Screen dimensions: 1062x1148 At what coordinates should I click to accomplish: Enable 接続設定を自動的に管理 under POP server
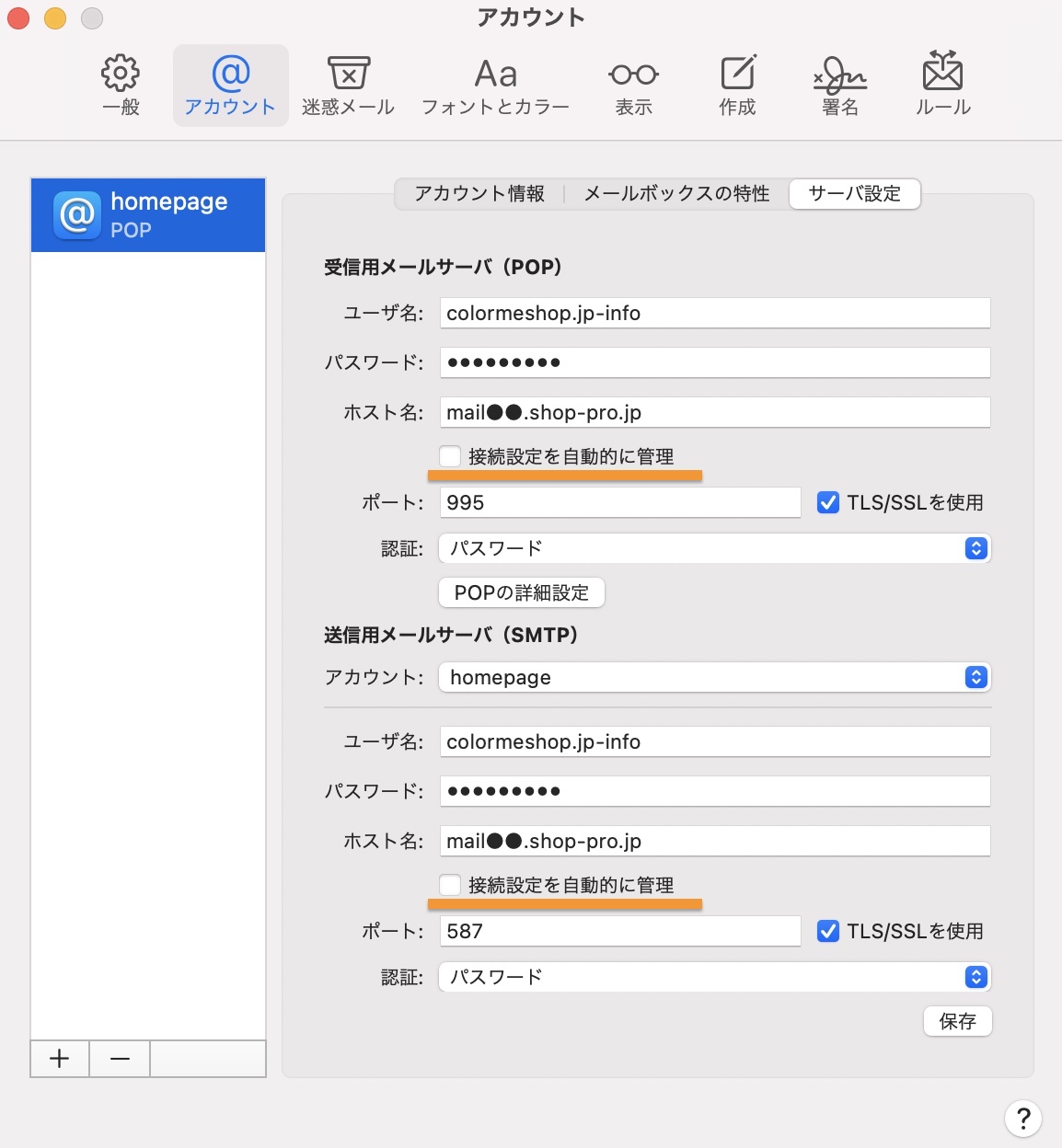click(450, 456)
